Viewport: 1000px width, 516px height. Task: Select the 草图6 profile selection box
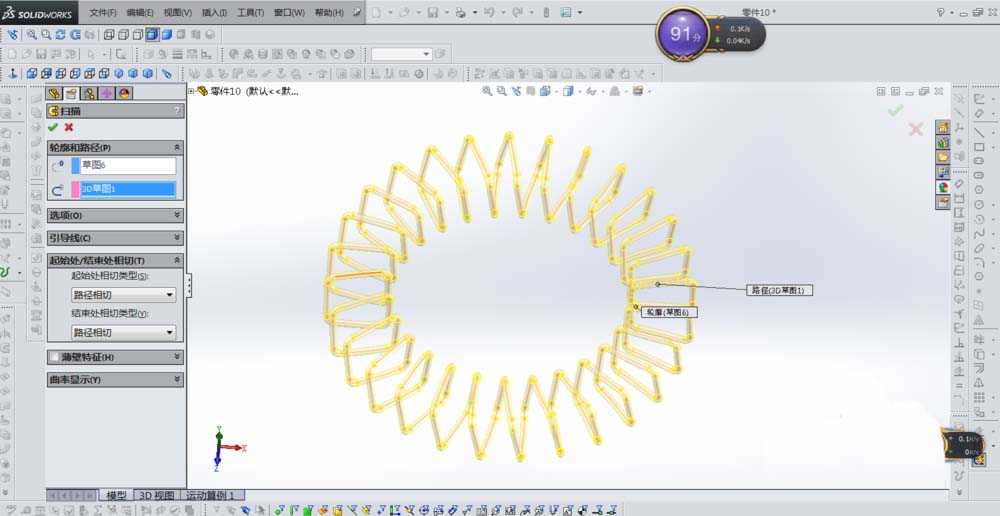click(128, 166)
